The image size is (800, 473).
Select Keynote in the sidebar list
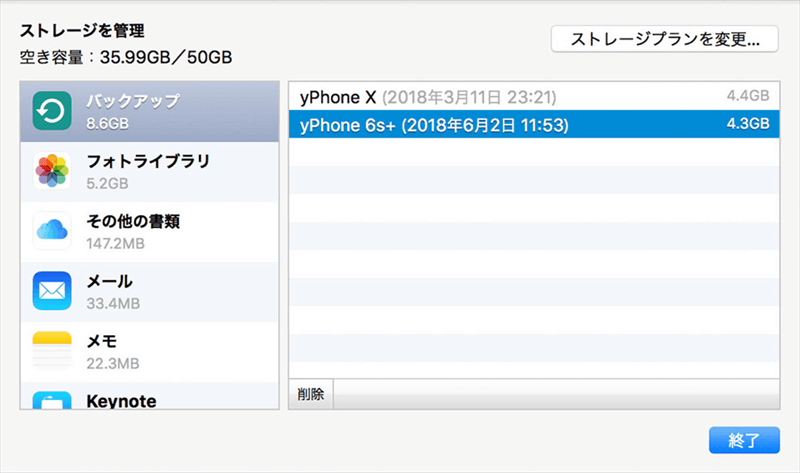point(121,400)
